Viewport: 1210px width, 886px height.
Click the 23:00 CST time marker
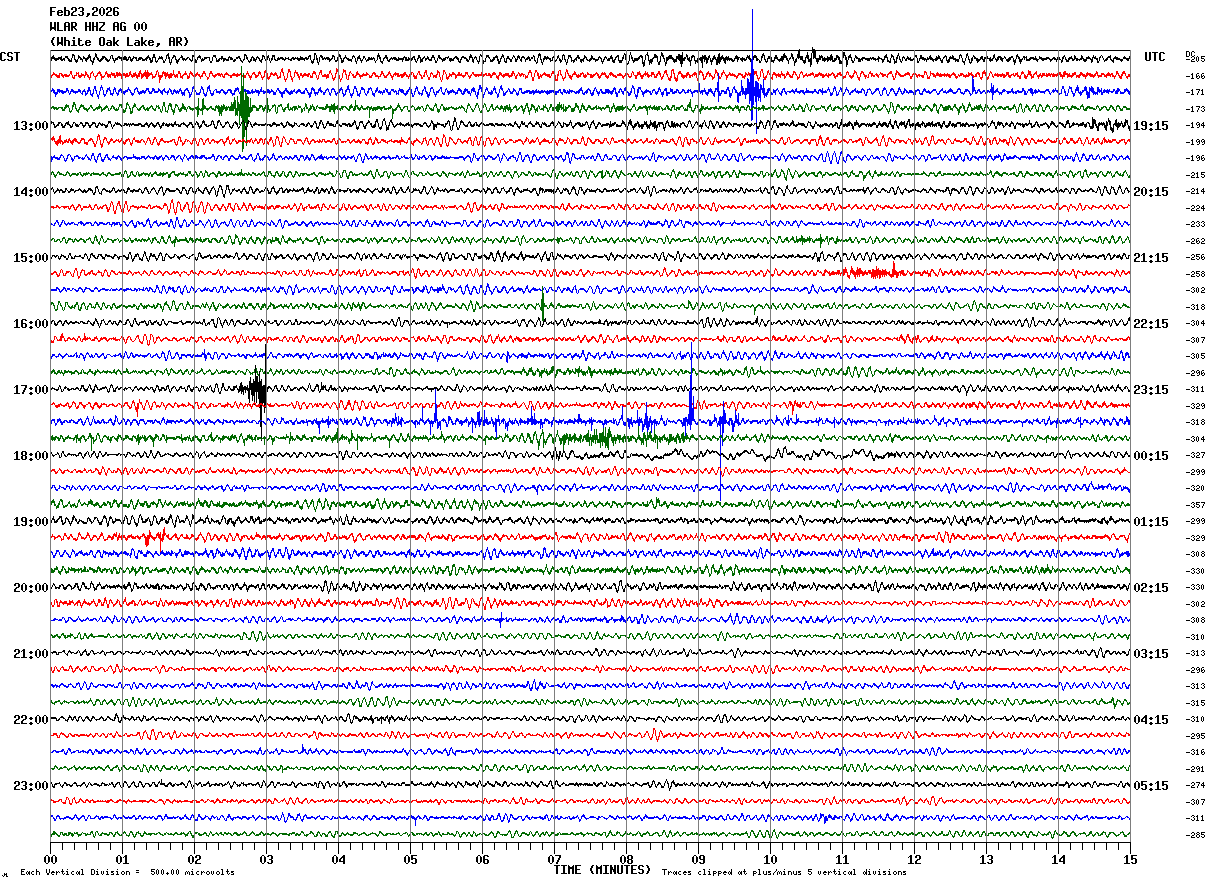[30, 786]
